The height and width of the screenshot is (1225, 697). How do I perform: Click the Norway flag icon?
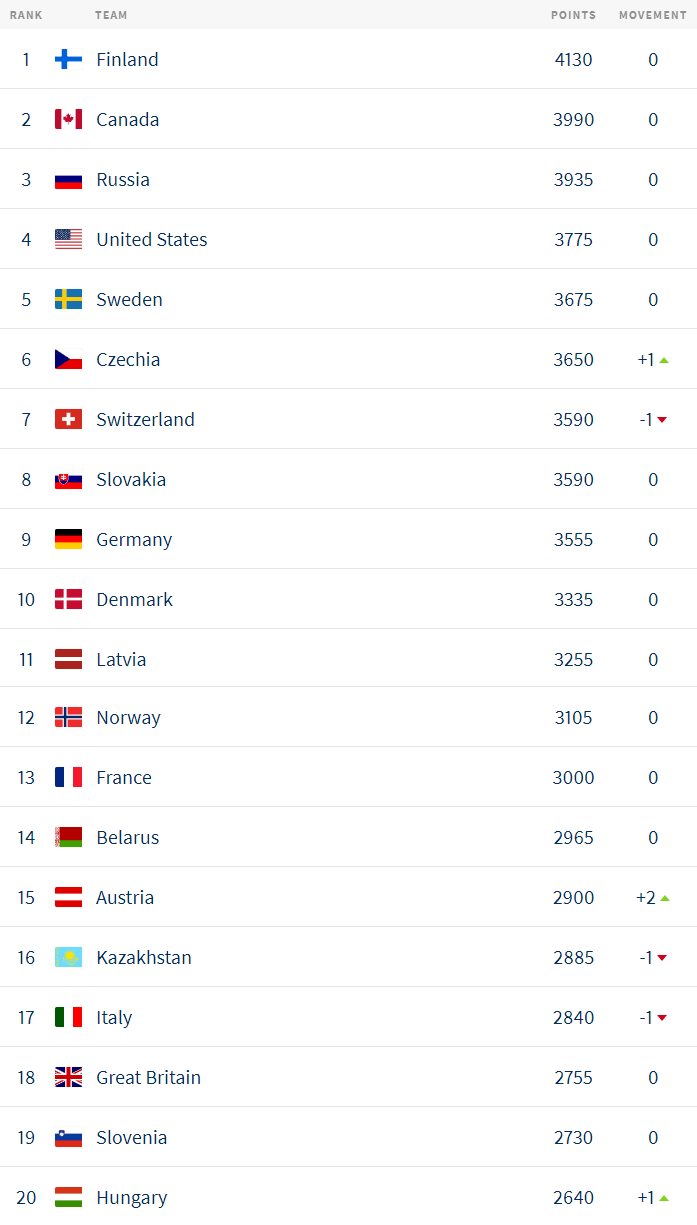(68, 717)
